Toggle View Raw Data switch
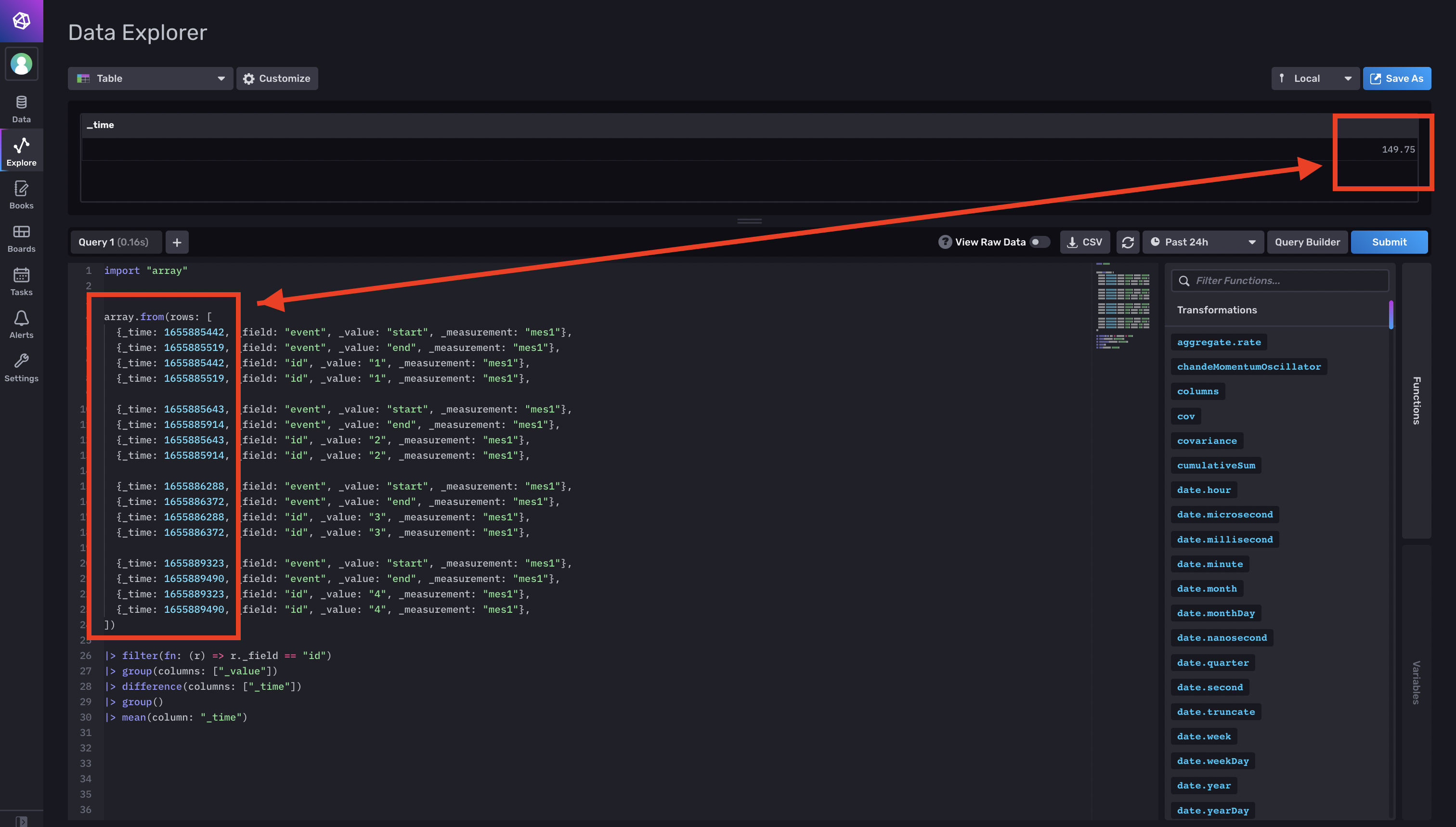This screenshot has height=827, width=1456. pyautogui.click(x=1039, y=242)
